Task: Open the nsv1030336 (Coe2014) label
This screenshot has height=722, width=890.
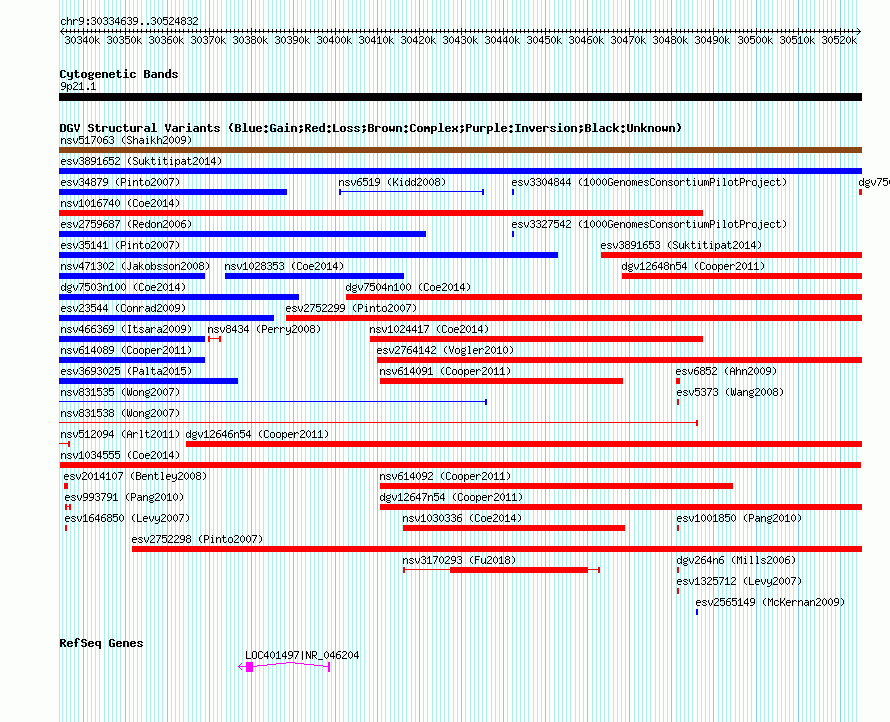Action: point(462,518)
